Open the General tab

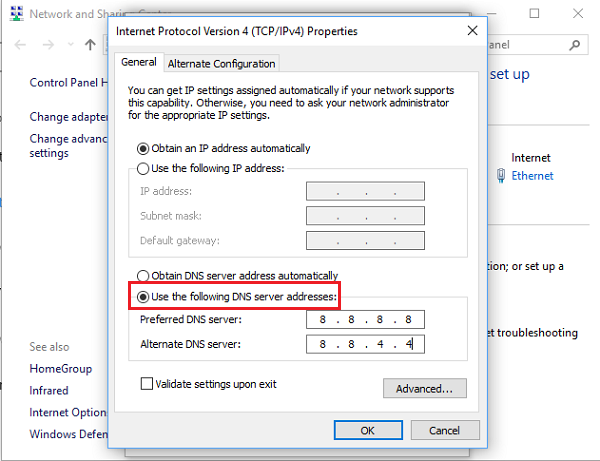click(x=139, y=63)
